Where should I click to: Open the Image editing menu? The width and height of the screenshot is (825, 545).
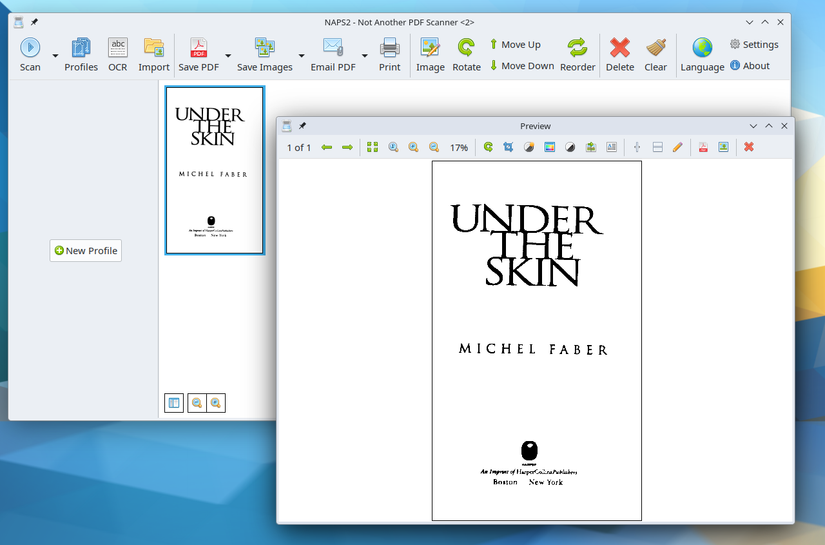[430, 55]
